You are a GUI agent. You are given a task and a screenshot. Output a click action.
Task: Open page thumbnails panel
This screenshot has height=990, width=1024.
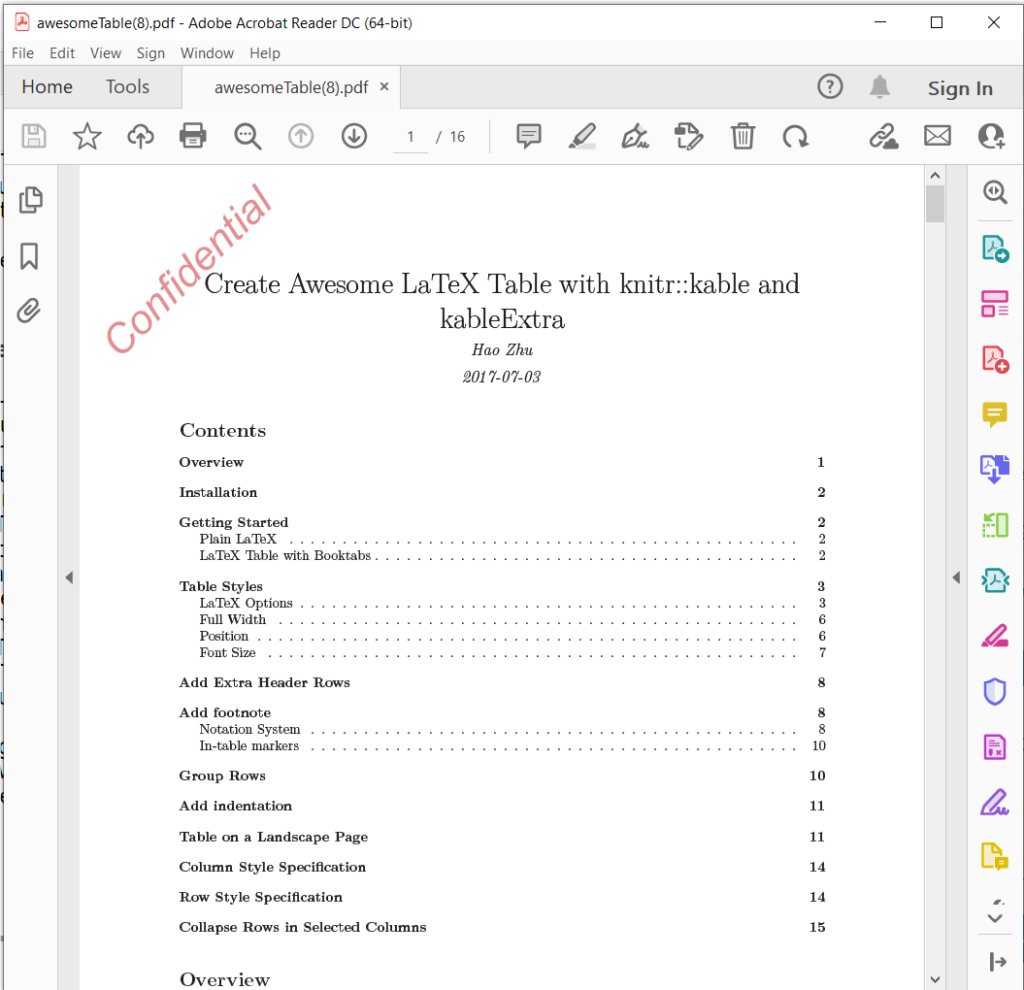point(30,199)
